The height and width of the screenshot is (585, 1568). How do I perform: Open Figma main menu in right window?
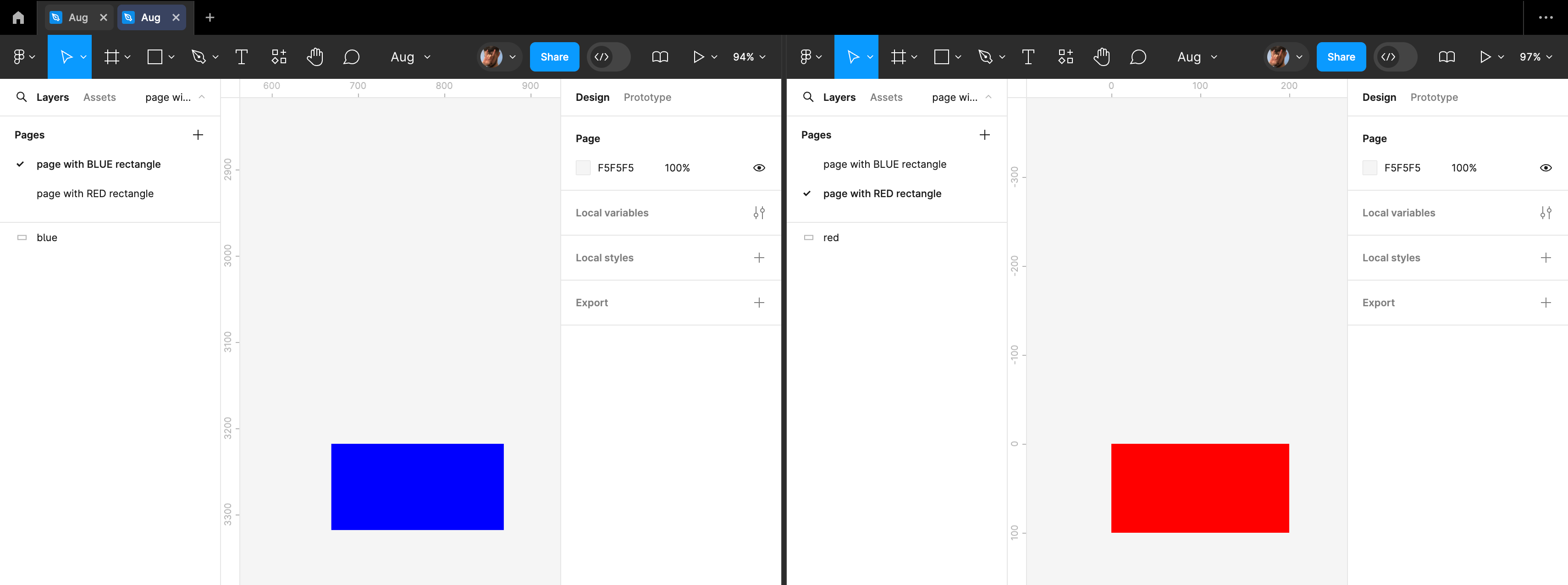pos(811,56)
